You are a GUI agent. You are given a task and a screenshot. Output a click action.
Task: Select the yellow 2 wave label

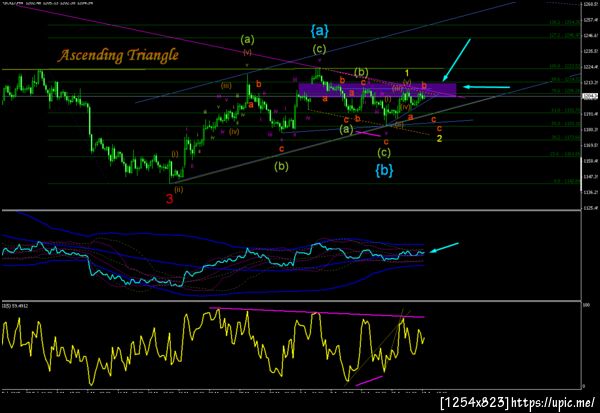(440, 139)
